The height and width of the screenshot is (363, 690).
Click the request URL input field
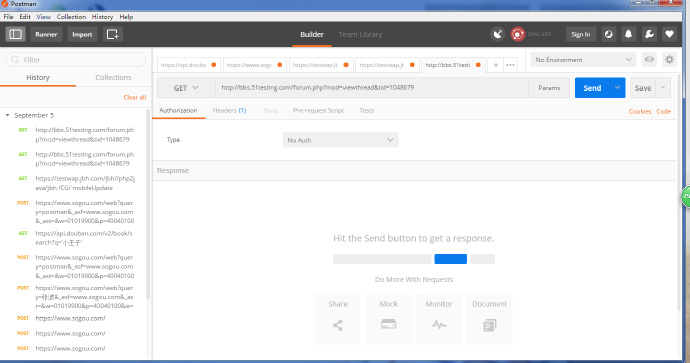pos(372,88)
